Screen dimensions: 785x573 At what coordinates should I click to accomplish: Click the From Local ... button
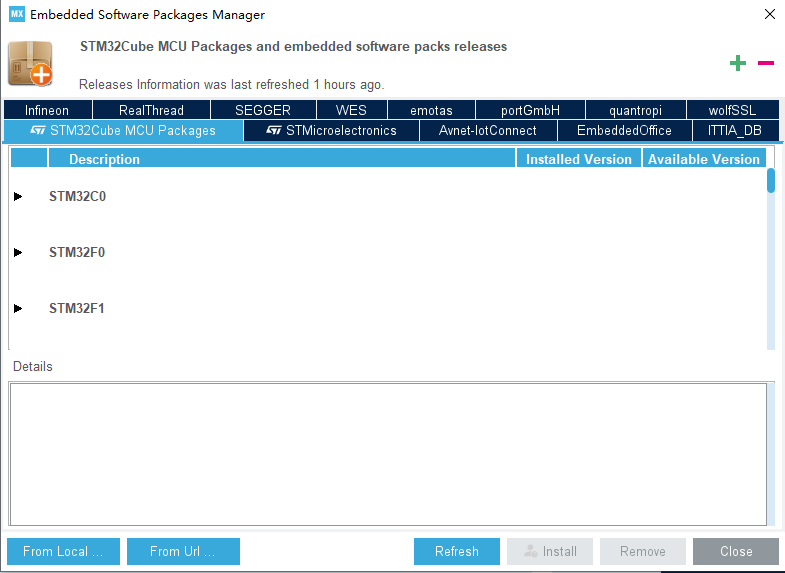pyautogui.click(x=64, y=551)
